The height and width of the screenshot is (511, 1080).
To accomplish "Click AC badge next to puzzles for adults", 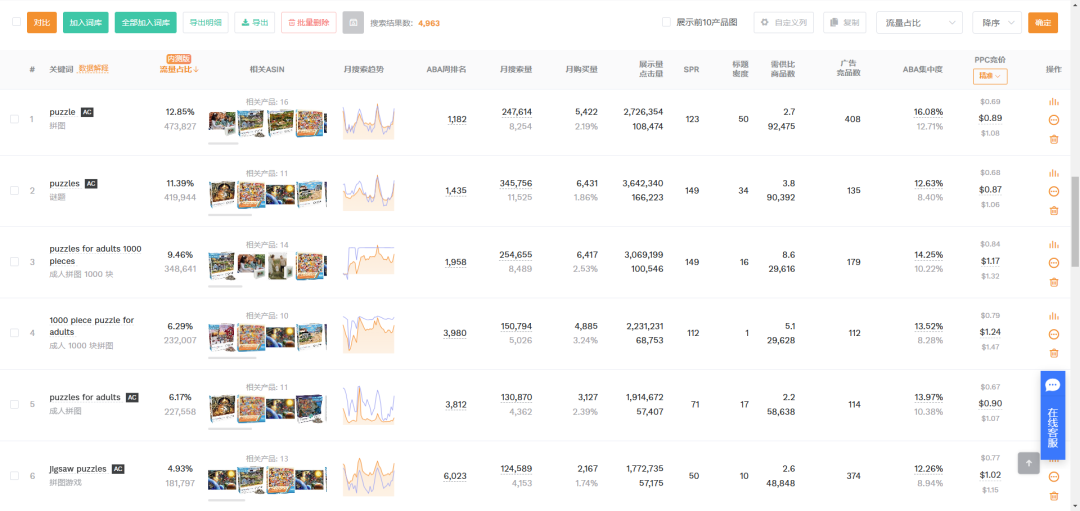I will pos(132,398).
